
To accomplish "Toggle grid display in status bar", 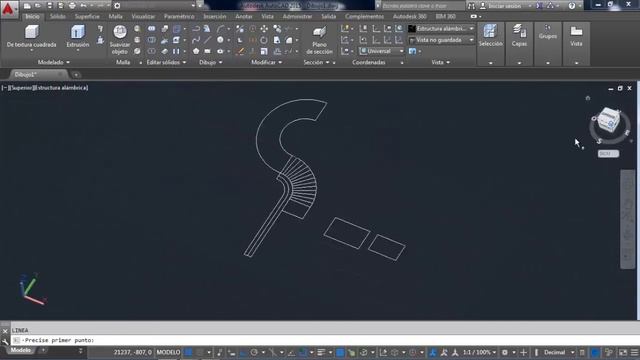I will pyautogui.click(x=189, y=352).
